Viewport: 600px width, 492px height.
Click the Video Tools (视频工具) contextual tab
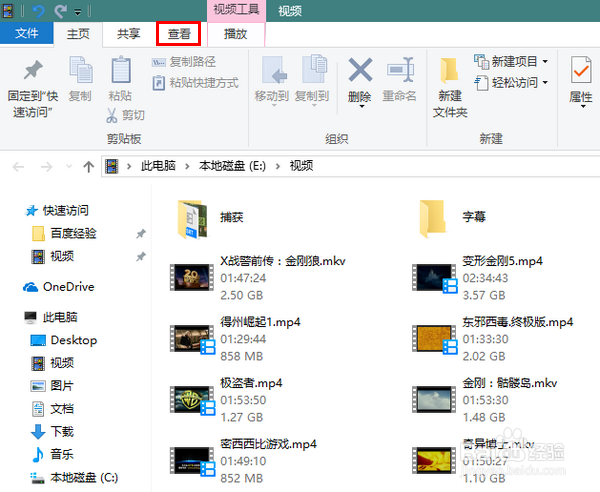[236, 10]
